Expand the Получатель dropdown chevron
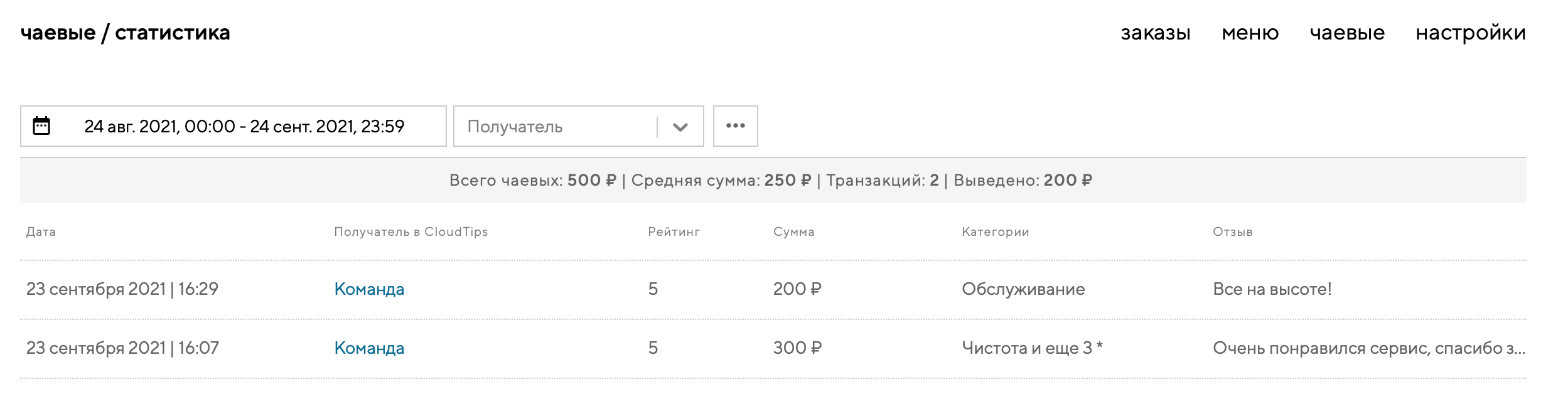The height and width of the screenshot is (409, 1568). click(x=680, y=127)
